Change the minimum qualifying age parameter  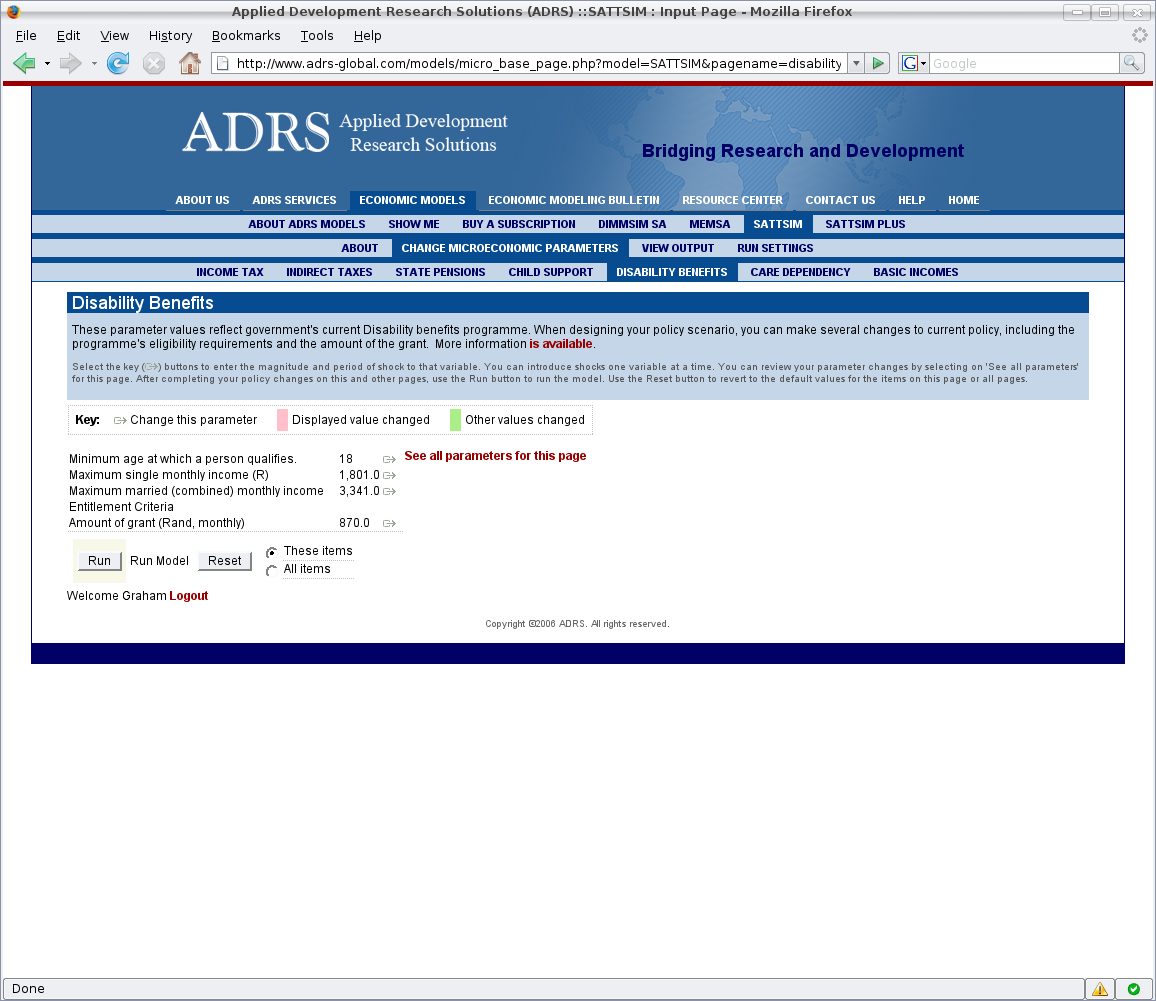[389, 459]
